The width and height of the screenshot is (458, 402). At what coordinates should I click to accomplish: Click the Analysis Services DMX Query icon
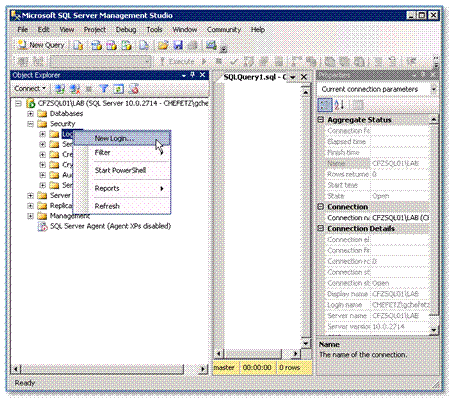click(111, 45)
